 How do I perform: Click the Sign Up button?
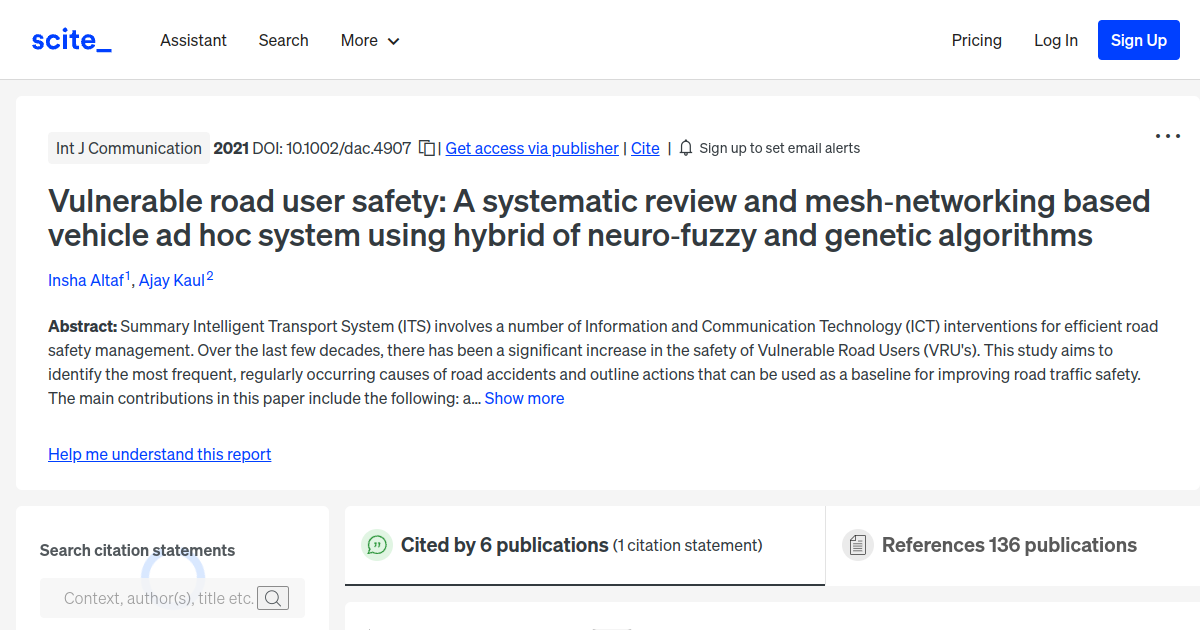[1138, 40]
